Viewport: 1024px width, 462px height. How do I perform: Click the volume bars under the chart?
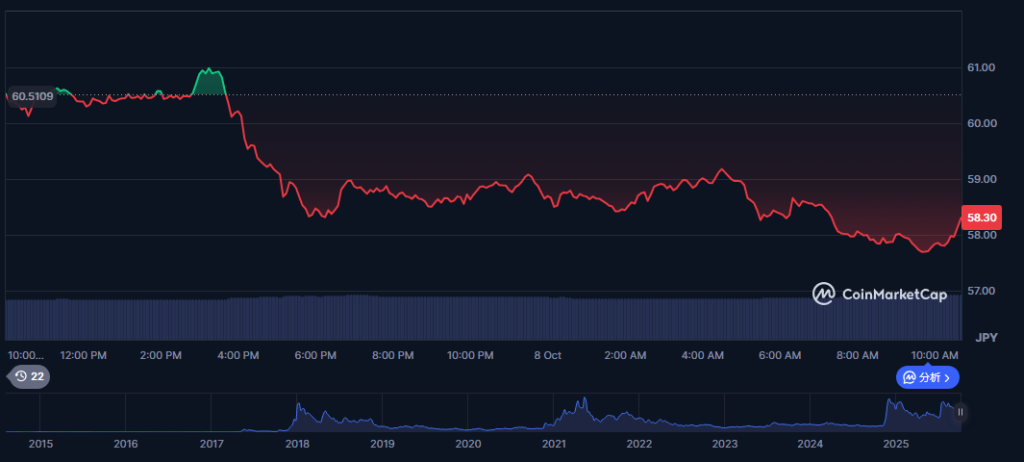coord(480,318)
